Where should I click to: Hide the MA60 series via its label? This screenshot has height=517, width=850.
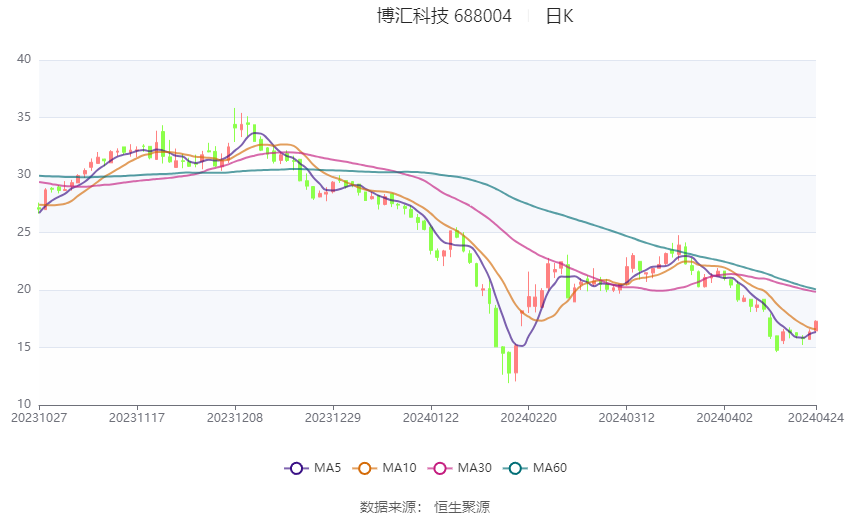pos(550,468)
